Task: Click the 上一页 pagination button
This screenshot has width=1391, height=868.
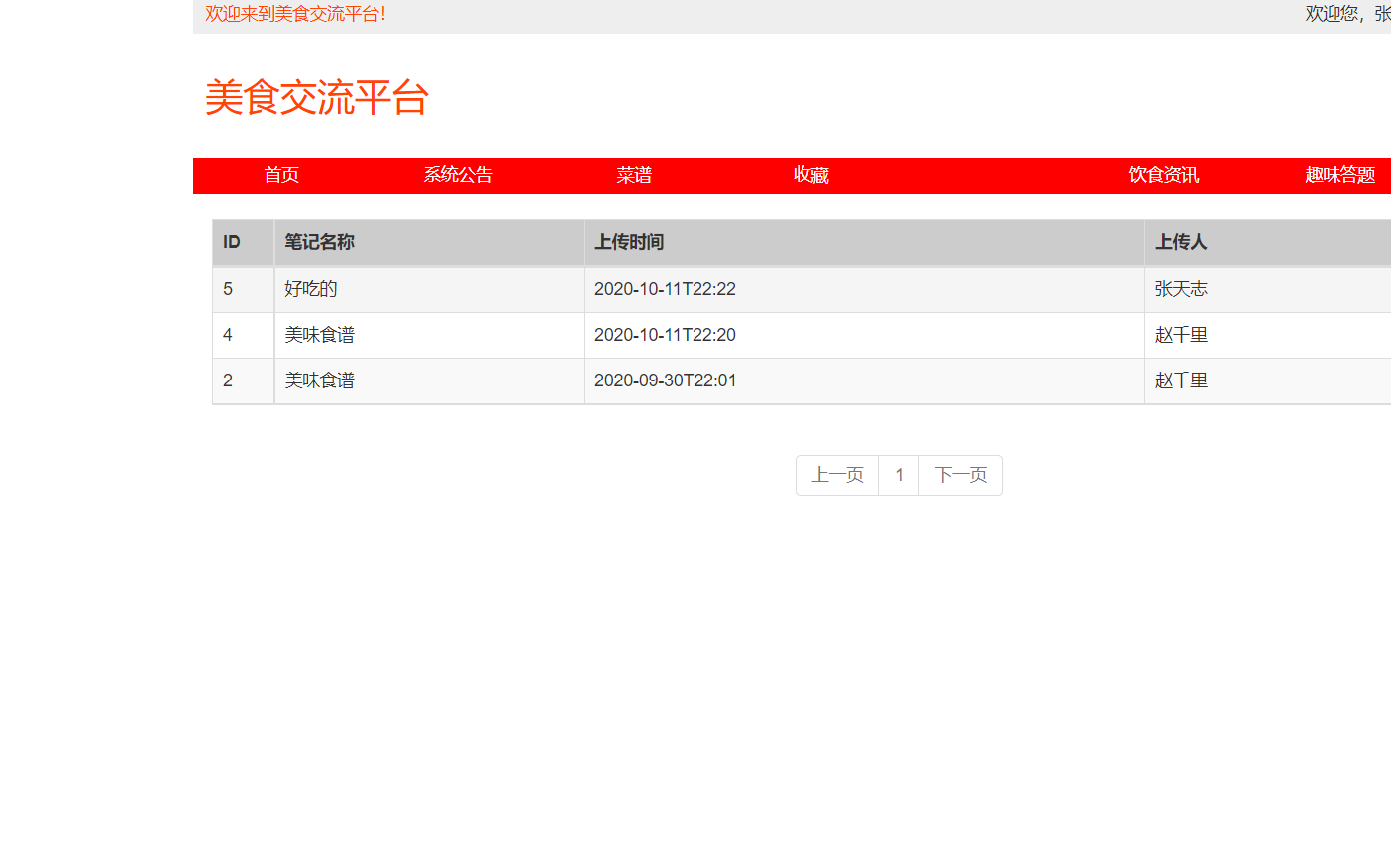Action: tap(837, 476)
